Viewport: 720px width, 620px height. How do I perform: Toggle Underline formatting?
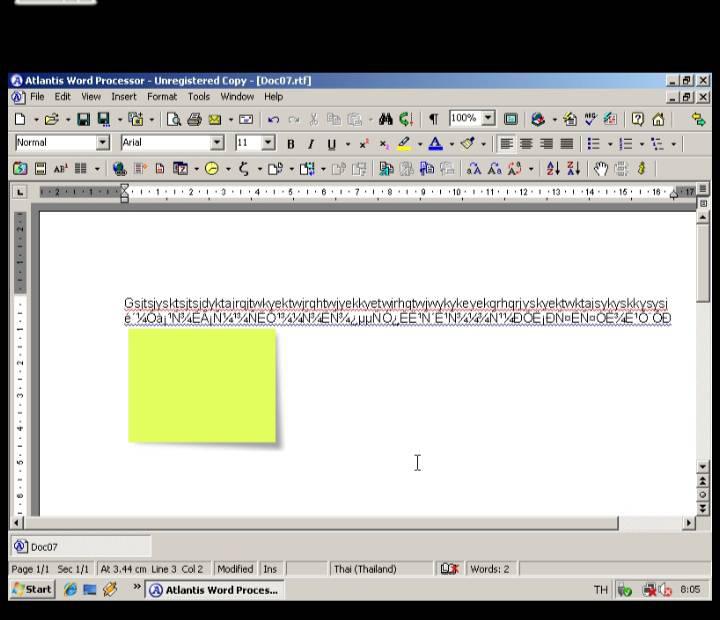pos(331,144)
